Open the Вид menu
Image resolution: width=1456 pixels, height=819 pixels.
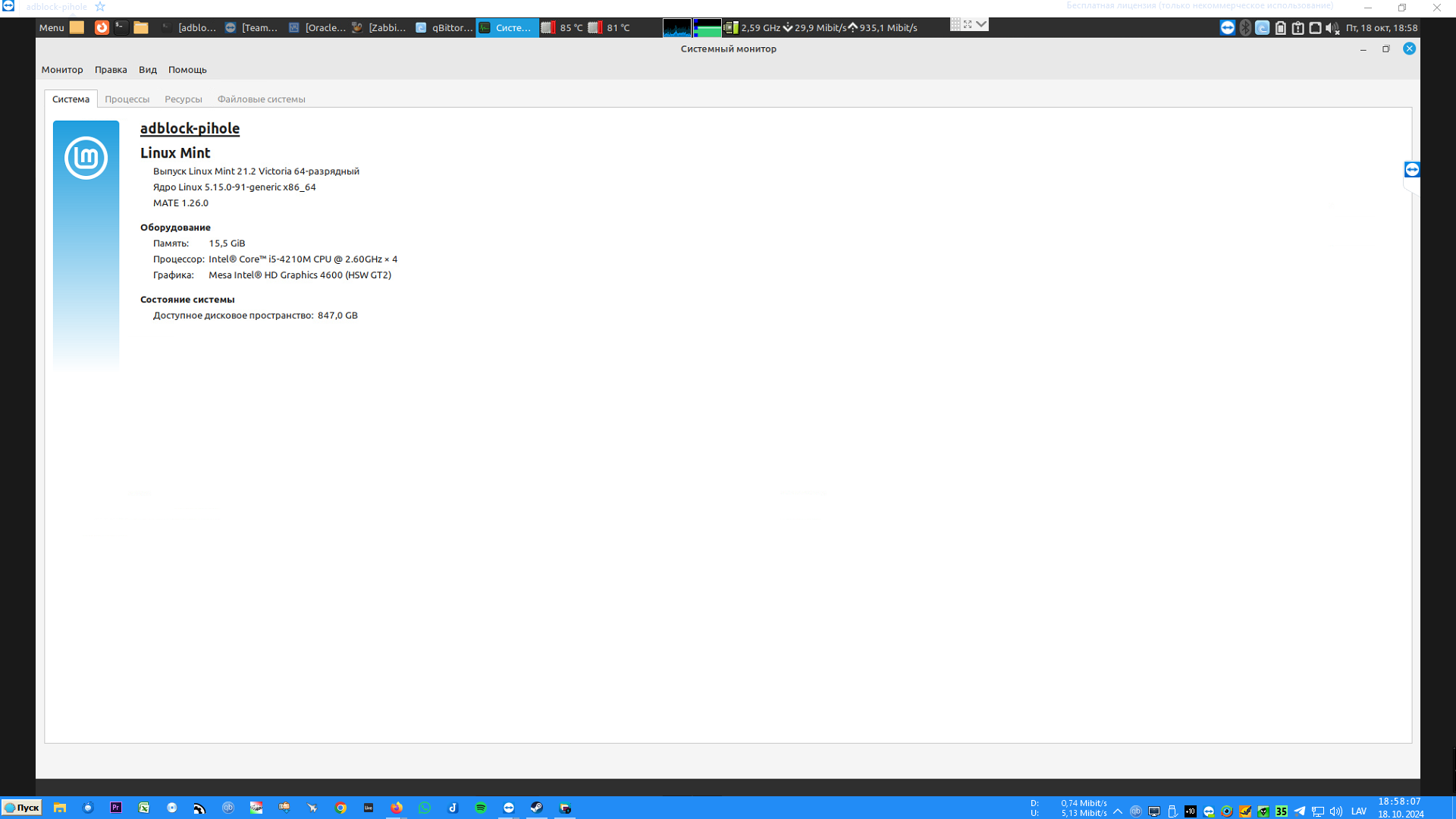(148, 70)
